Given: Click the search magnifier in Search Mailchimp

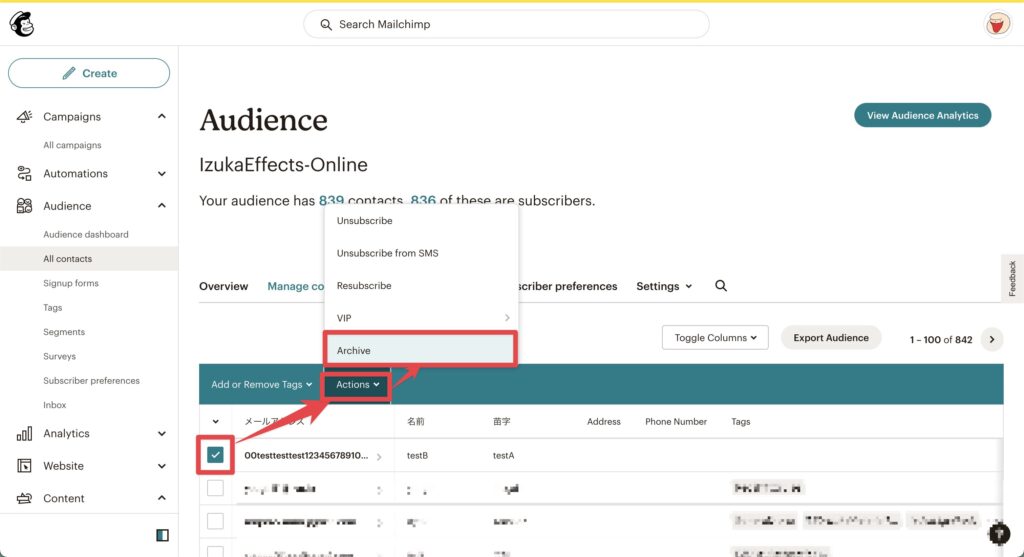Looking at the screenshot, I should coord(326,25).
